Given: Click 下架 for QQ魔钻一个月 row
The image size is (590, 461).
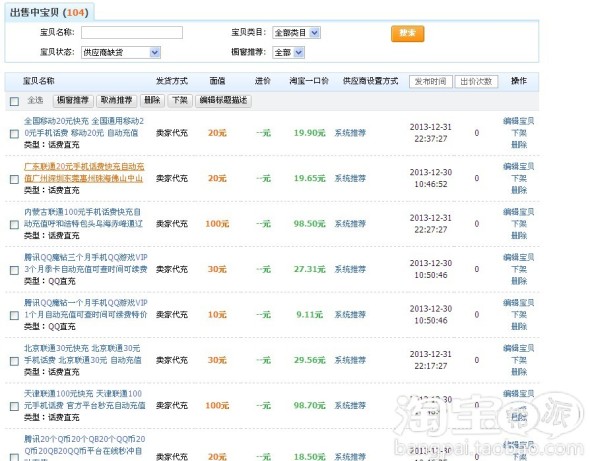Looking at the screenshot, I should [519, 315].
